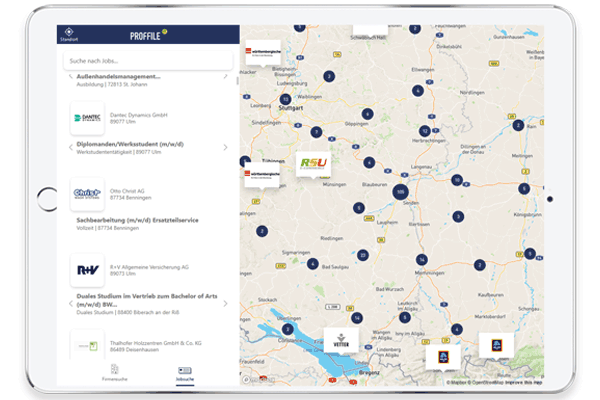Open the cluster marker near Illertissen
This screenshot has width=600, height=400.
pyautogui.click(x=458, y=217)
